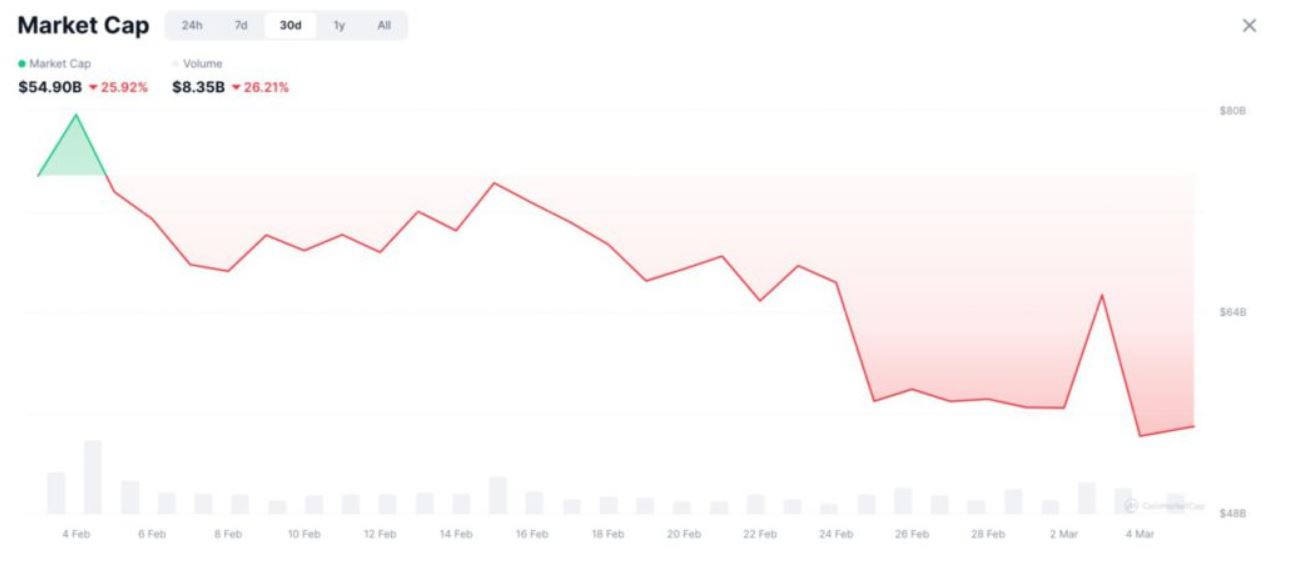Switch chart range to 1y
1289x587 pixels.
click(339, 26)
